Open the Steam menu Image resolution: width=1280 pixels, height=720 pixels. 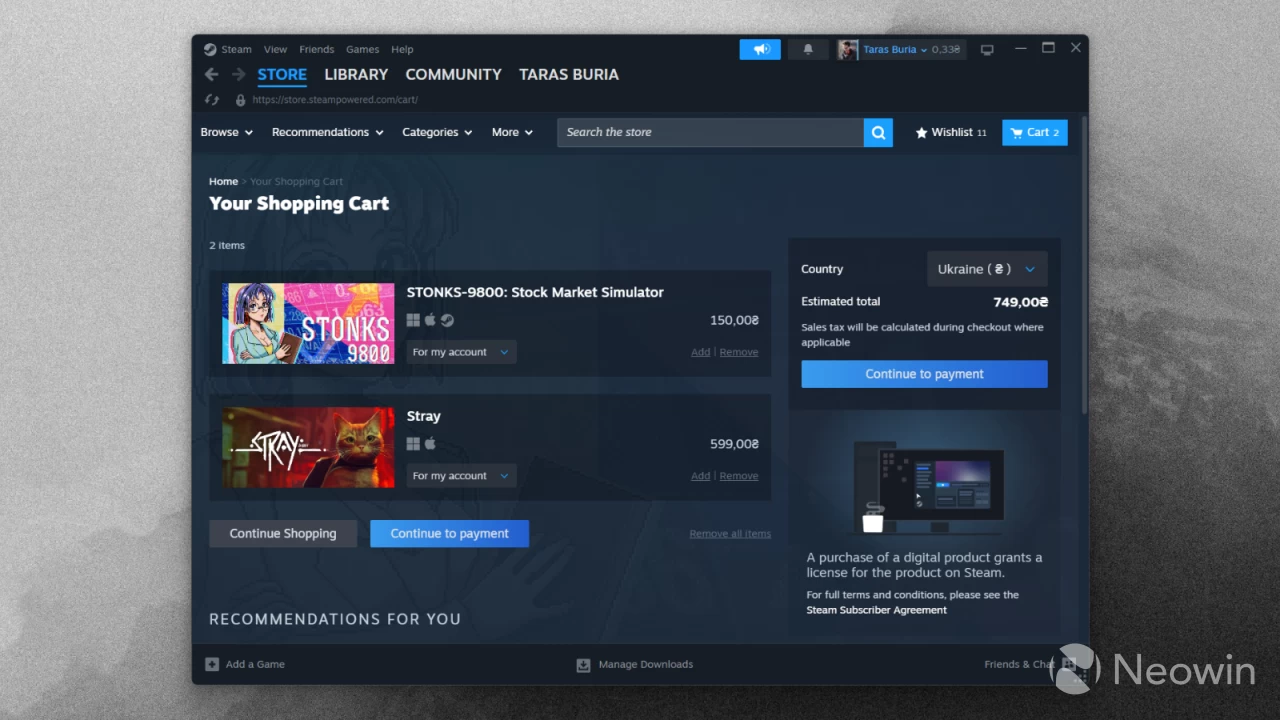[237, 49]
